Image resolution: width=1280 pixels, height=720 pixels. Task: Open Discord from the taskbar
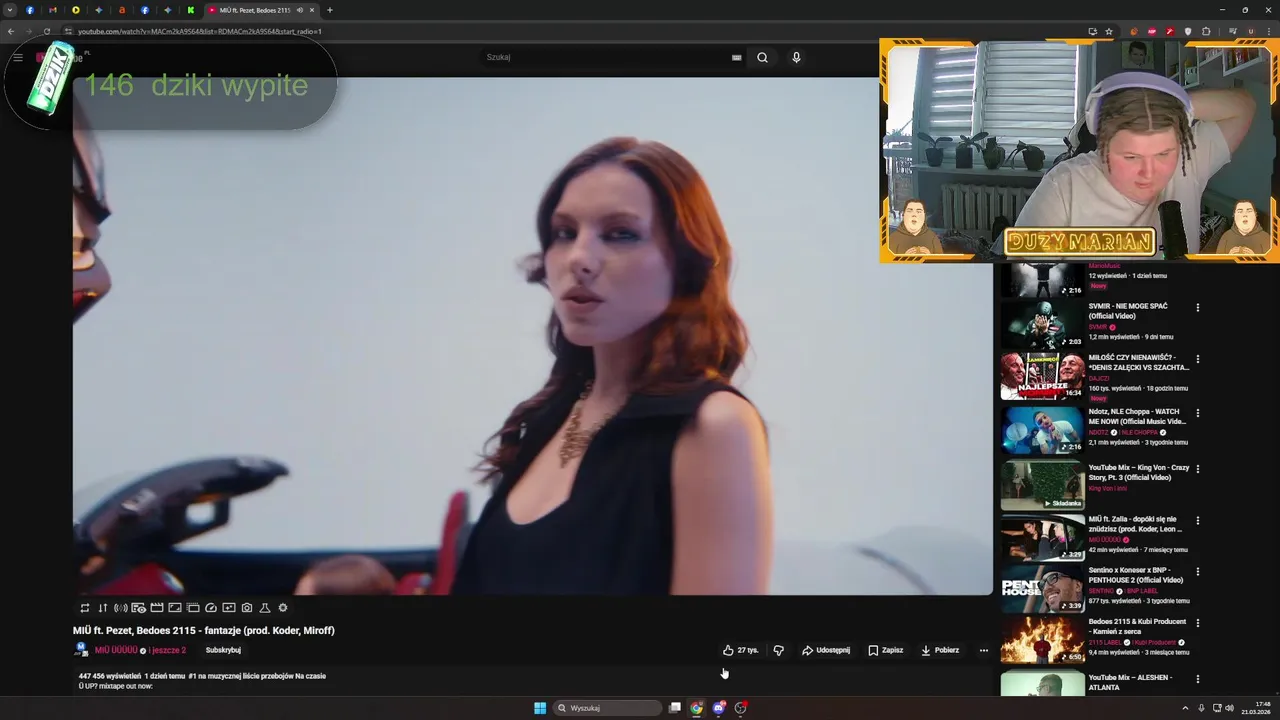click(x=718, y=708)
